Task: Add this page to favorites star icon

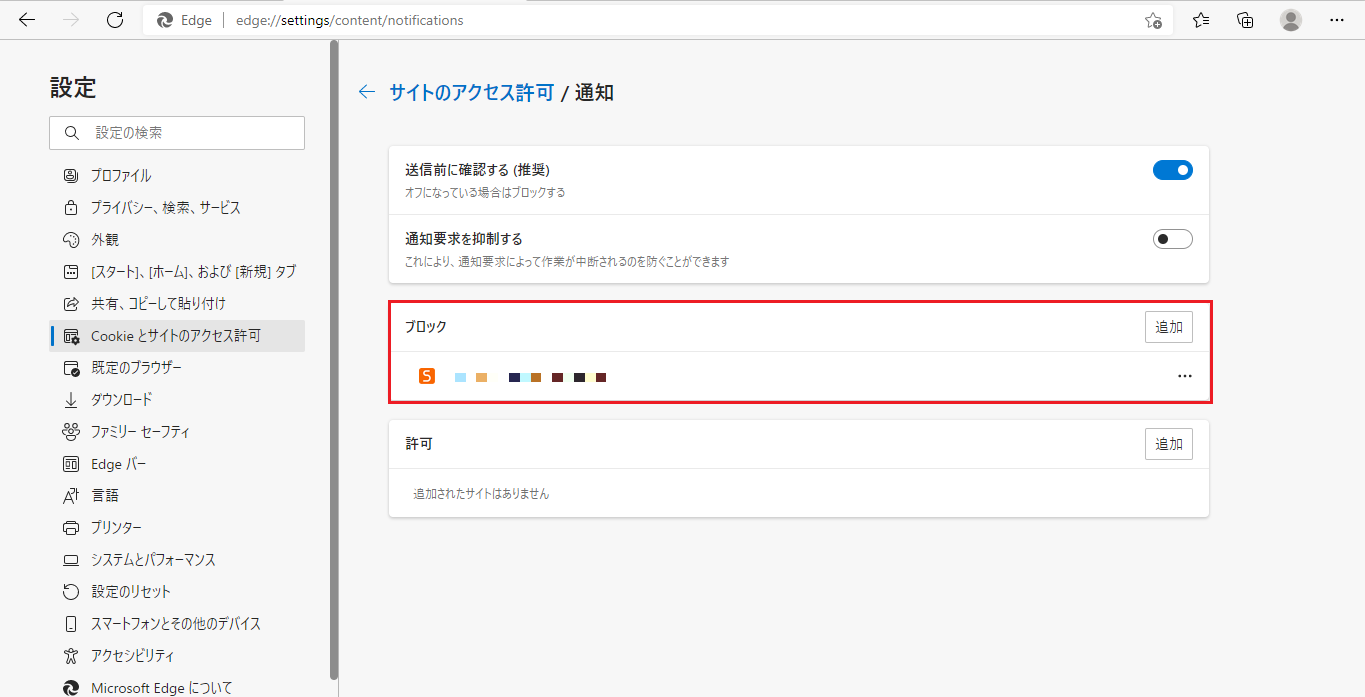Action: point(1153,20)
